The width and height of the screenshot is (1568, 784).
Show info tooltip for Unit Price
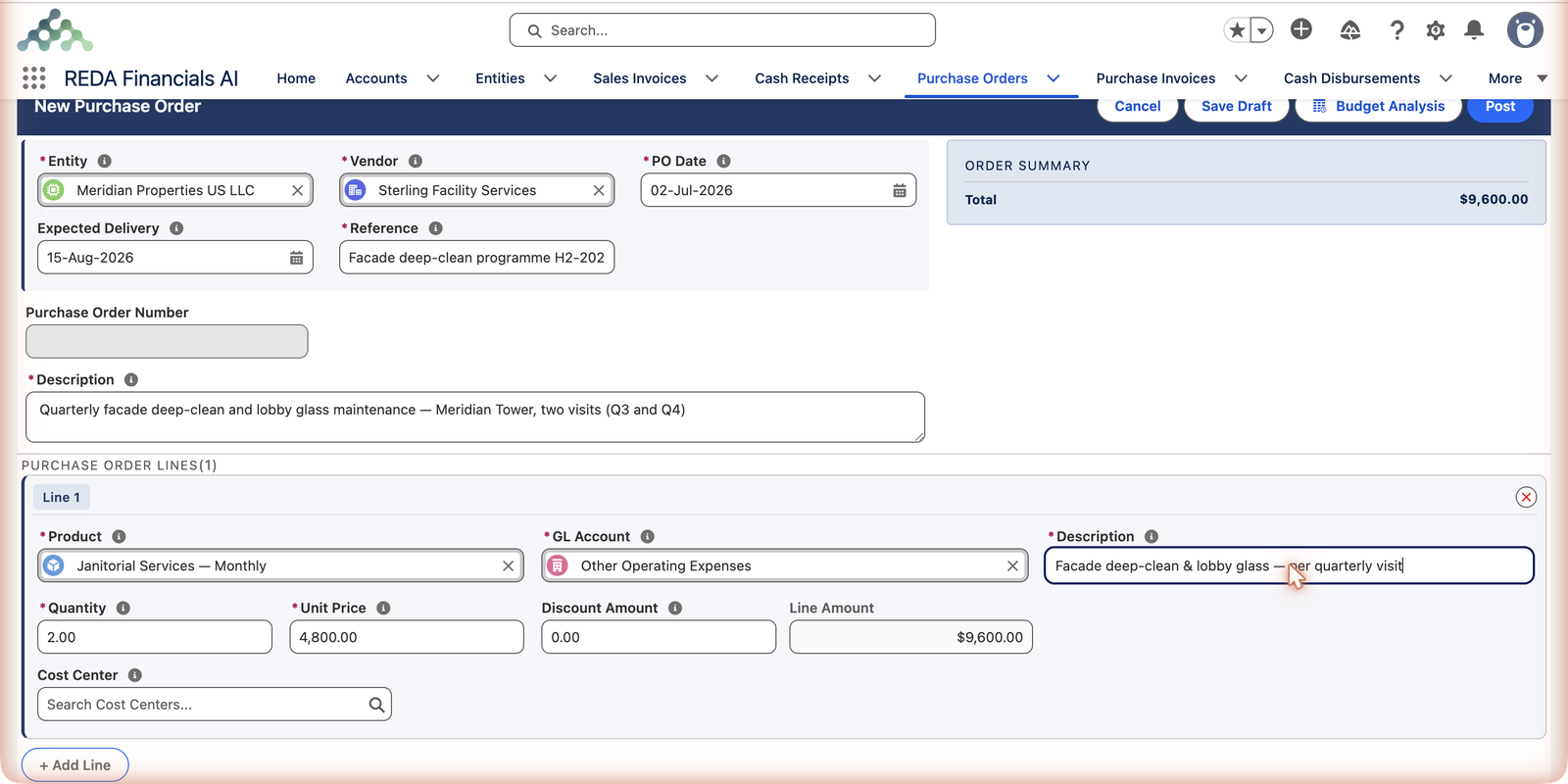pos(383,608)
